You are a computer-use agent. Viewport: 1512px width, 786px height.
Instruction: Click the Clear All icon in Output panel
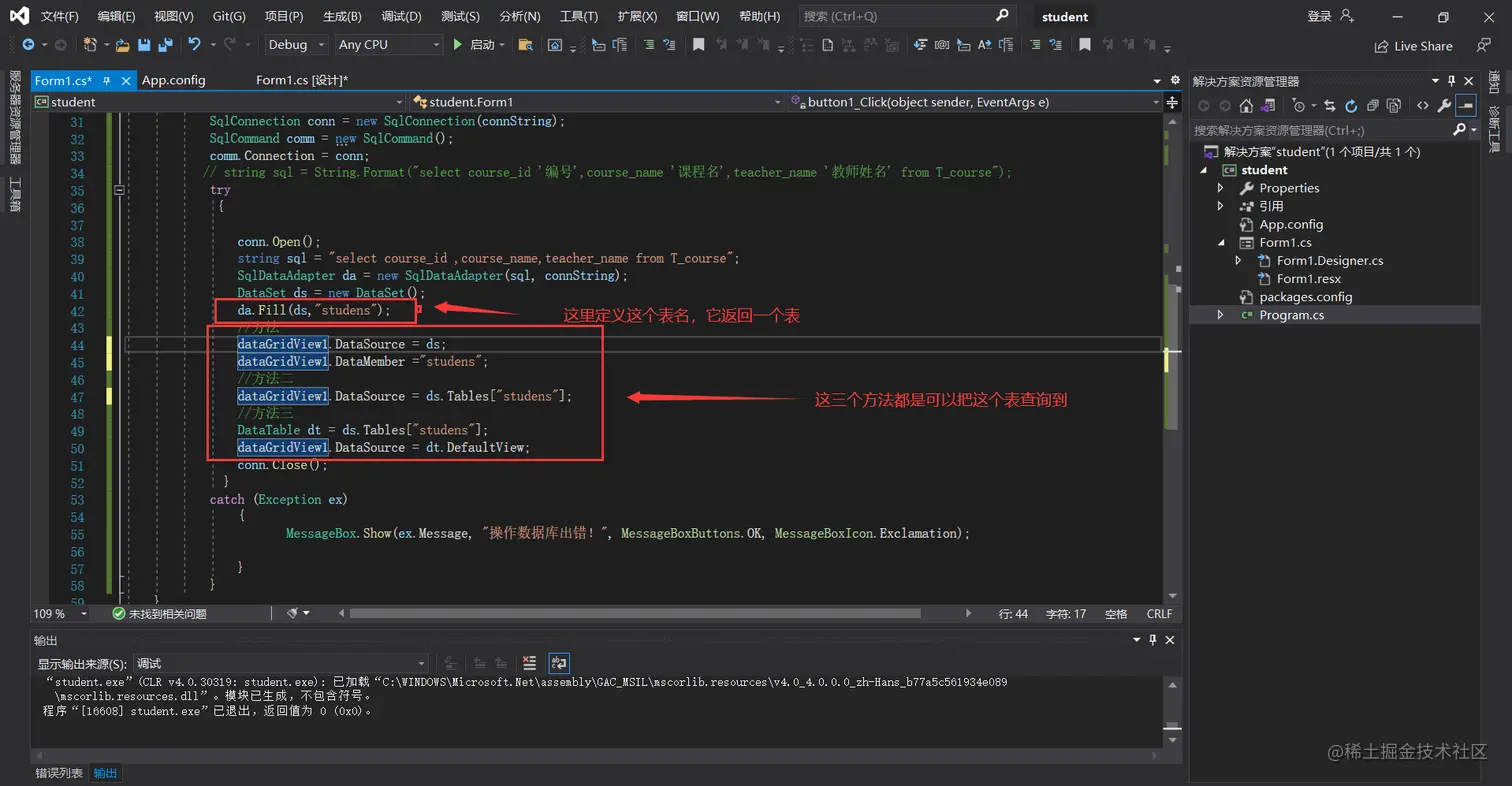pos(529,663)
